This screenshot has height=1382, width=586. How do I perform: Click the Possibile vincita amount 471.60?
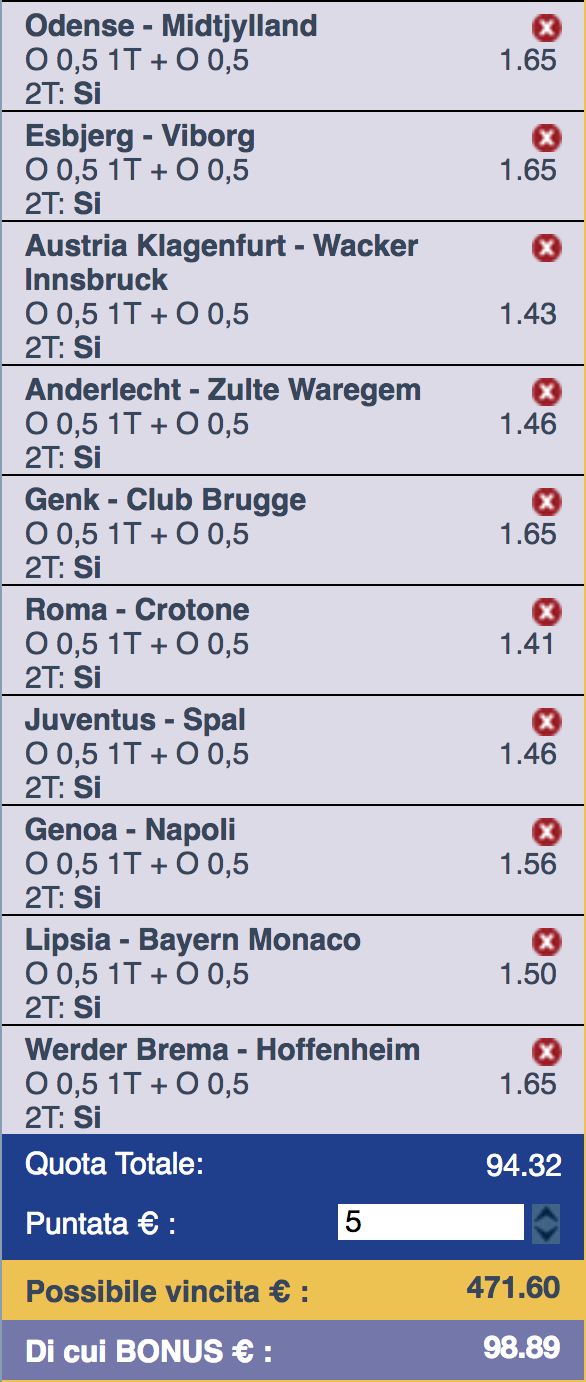tap(513, 1287)
